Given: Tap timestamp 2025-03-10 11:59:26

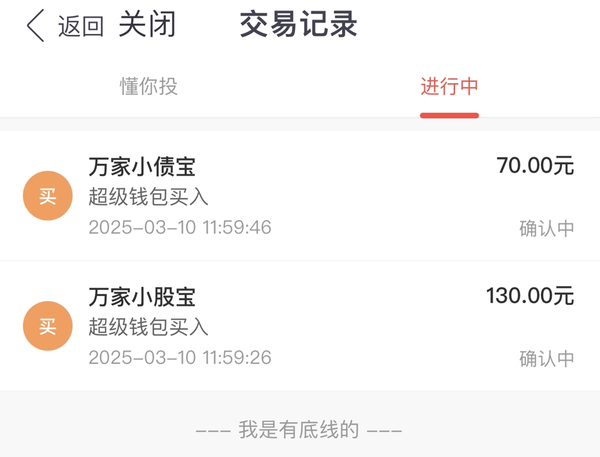Looking at the screenshot, I should pyautogui.click(x=180, y=357).
